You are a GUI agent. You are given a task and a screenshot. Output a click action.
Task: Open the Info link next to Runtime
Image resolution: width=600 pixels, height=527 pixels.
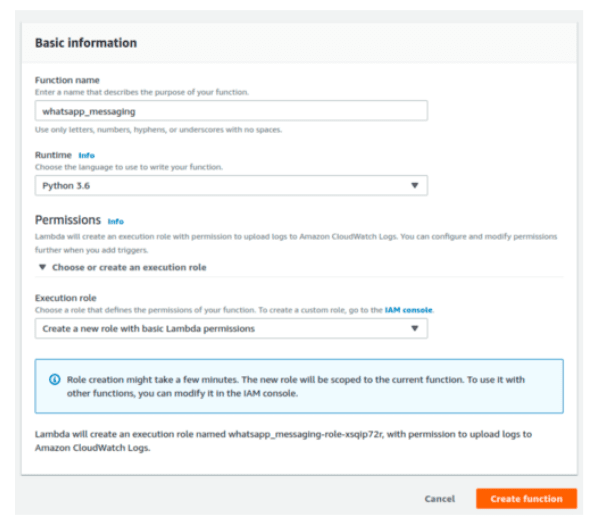tap(86, 155)
